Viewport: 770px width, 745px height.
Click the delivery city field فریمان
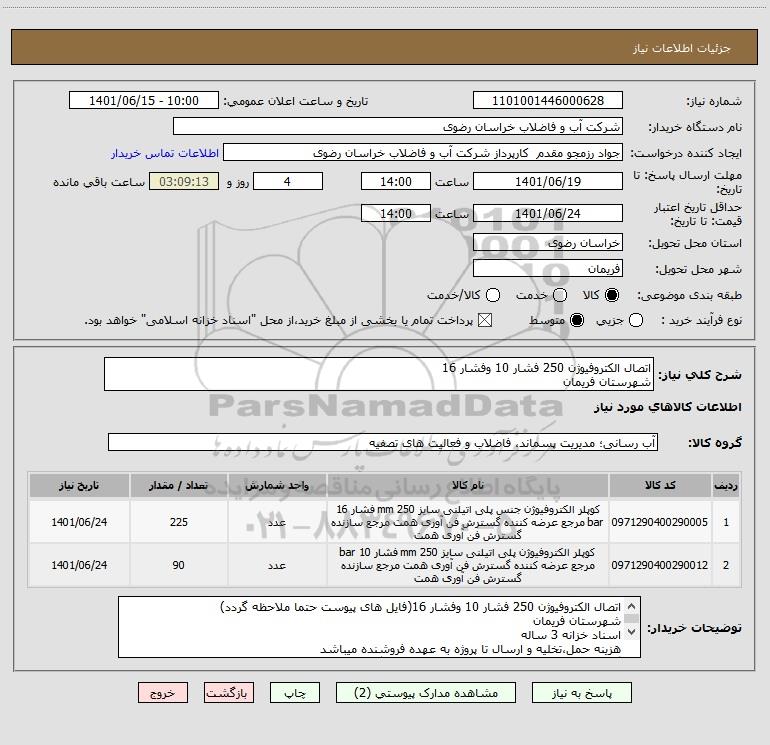tap(548, 269)
